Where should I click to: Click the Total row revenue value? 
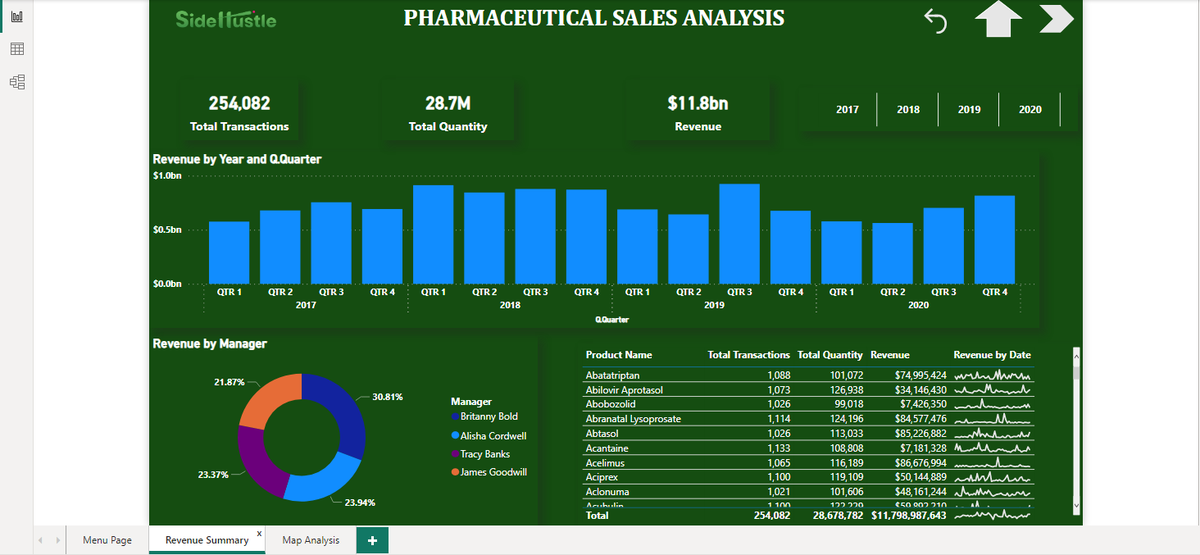pyautogui.click(x=909, y=516)
